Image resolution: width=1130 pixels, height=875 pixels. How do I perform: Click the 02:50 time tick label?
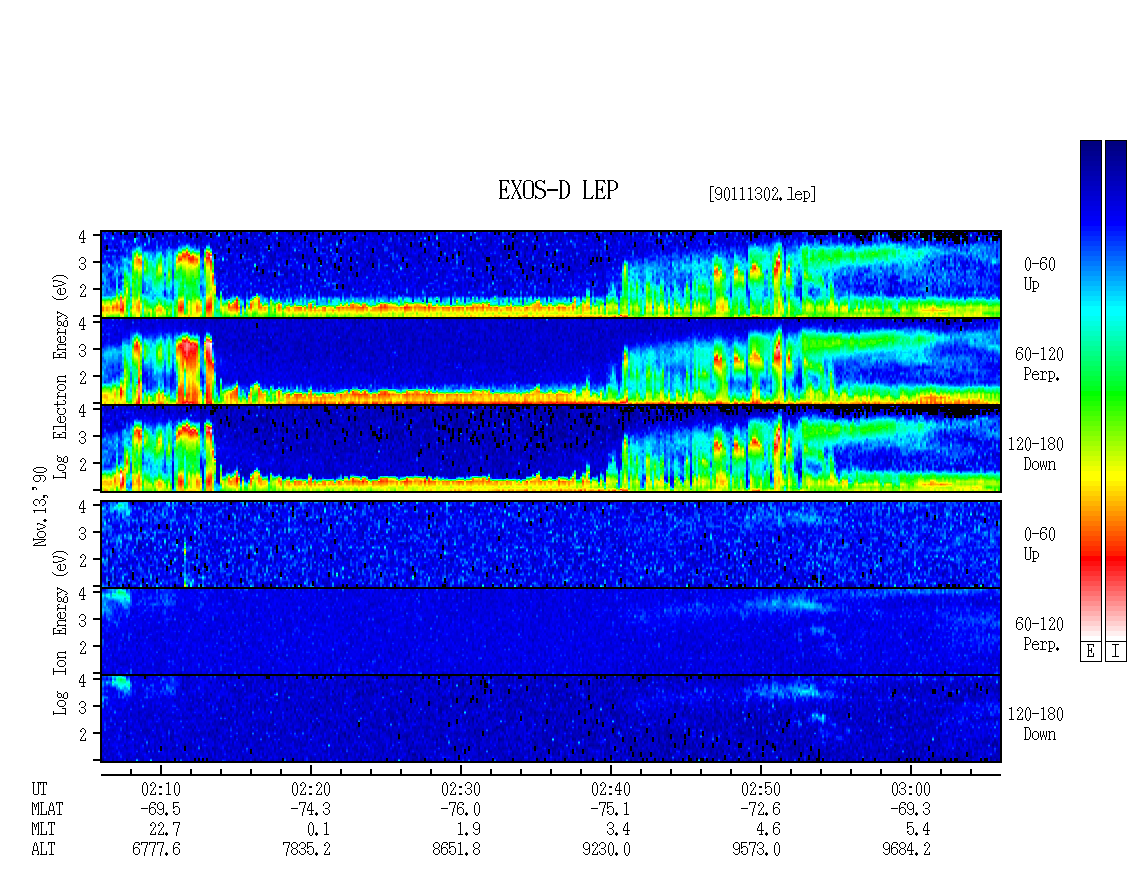760,789
